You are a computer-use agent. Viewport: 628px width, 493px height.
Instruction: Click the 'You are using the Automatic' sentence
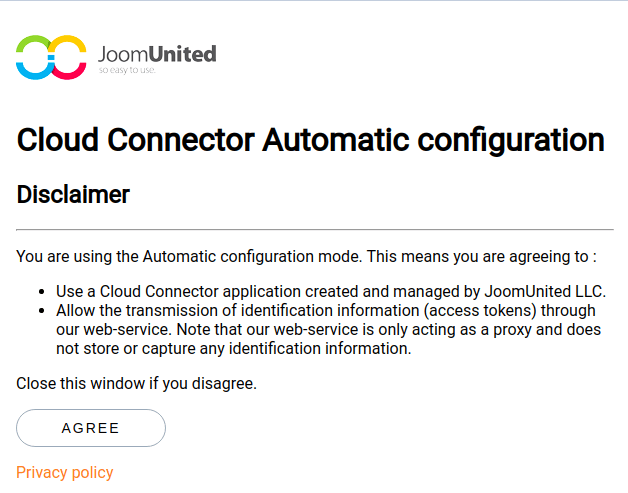click(x=306, y=256)
